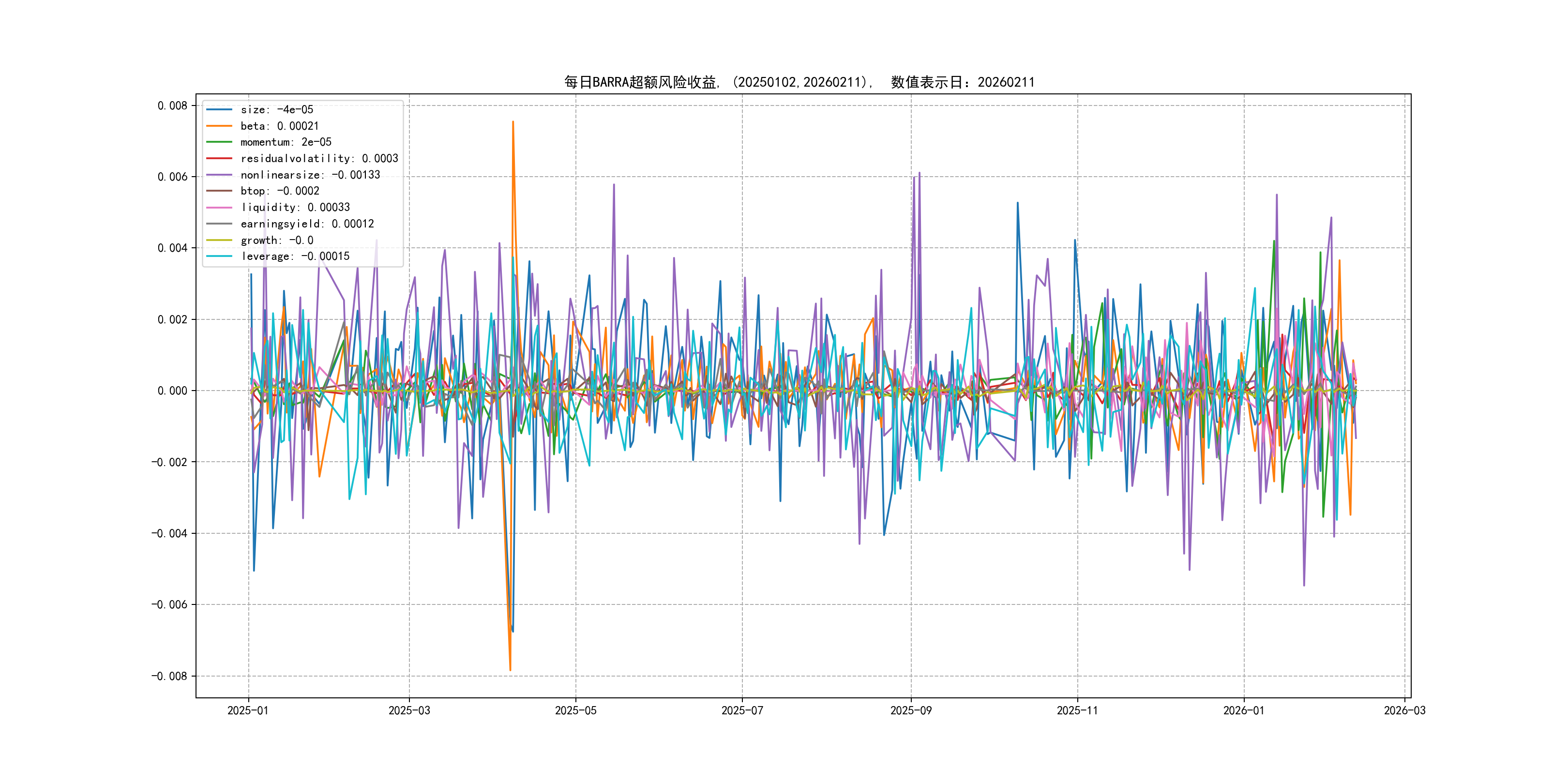Click the purple nonlinearsize legend line

pyautogui.click(x=219, y=175)
